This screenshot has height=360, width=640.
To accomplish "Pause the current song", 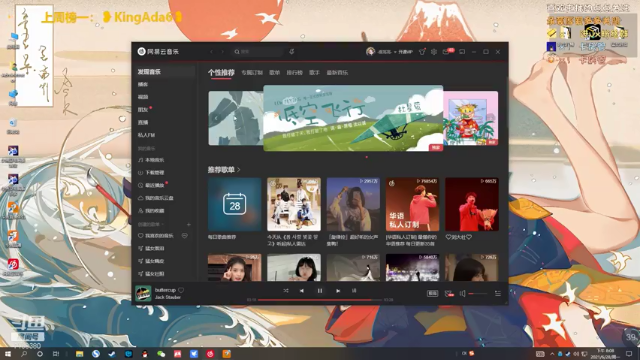I will pos(320,291).
